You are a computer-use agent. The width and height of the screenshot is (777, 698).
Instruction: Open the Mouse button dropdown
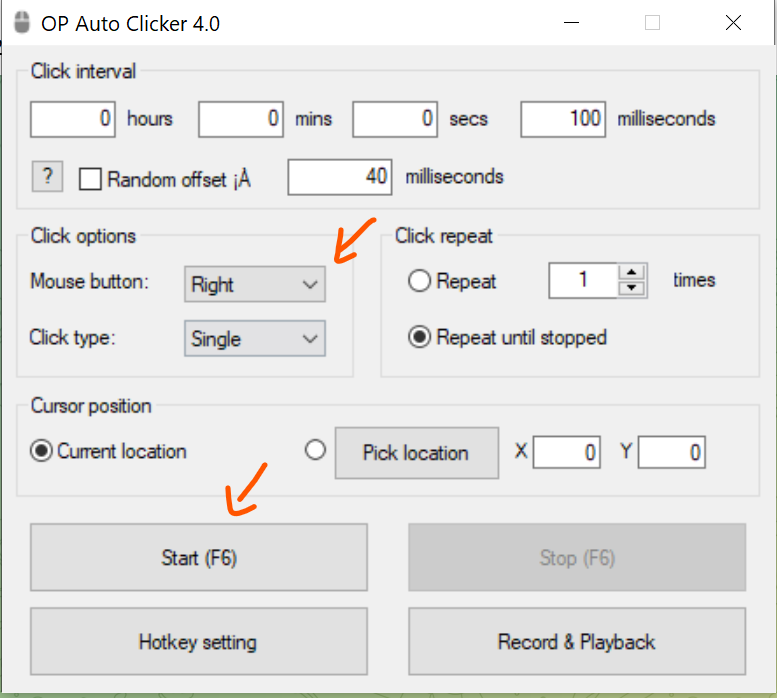click(x=255, y=284)
